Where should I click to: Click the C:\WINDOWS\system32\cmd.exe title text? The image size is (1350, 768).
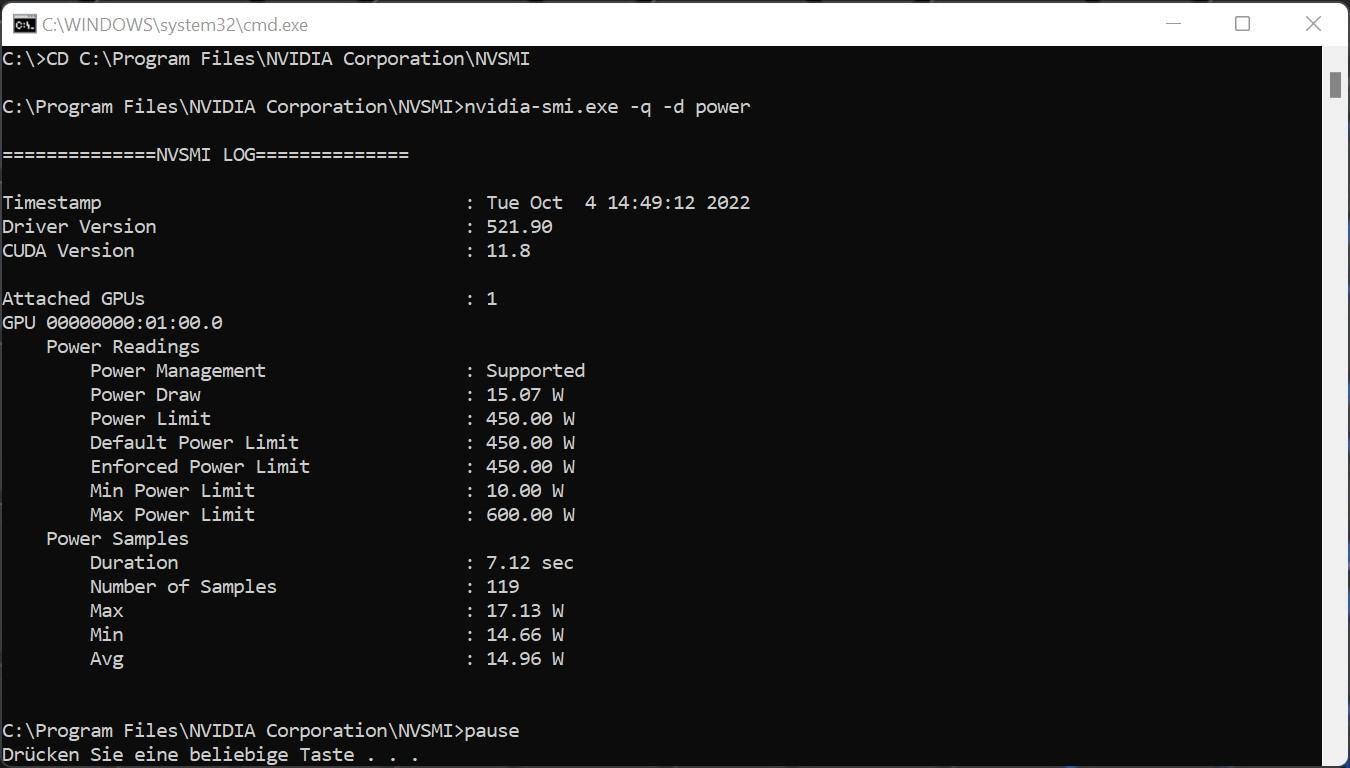click(x=175, y=25)
